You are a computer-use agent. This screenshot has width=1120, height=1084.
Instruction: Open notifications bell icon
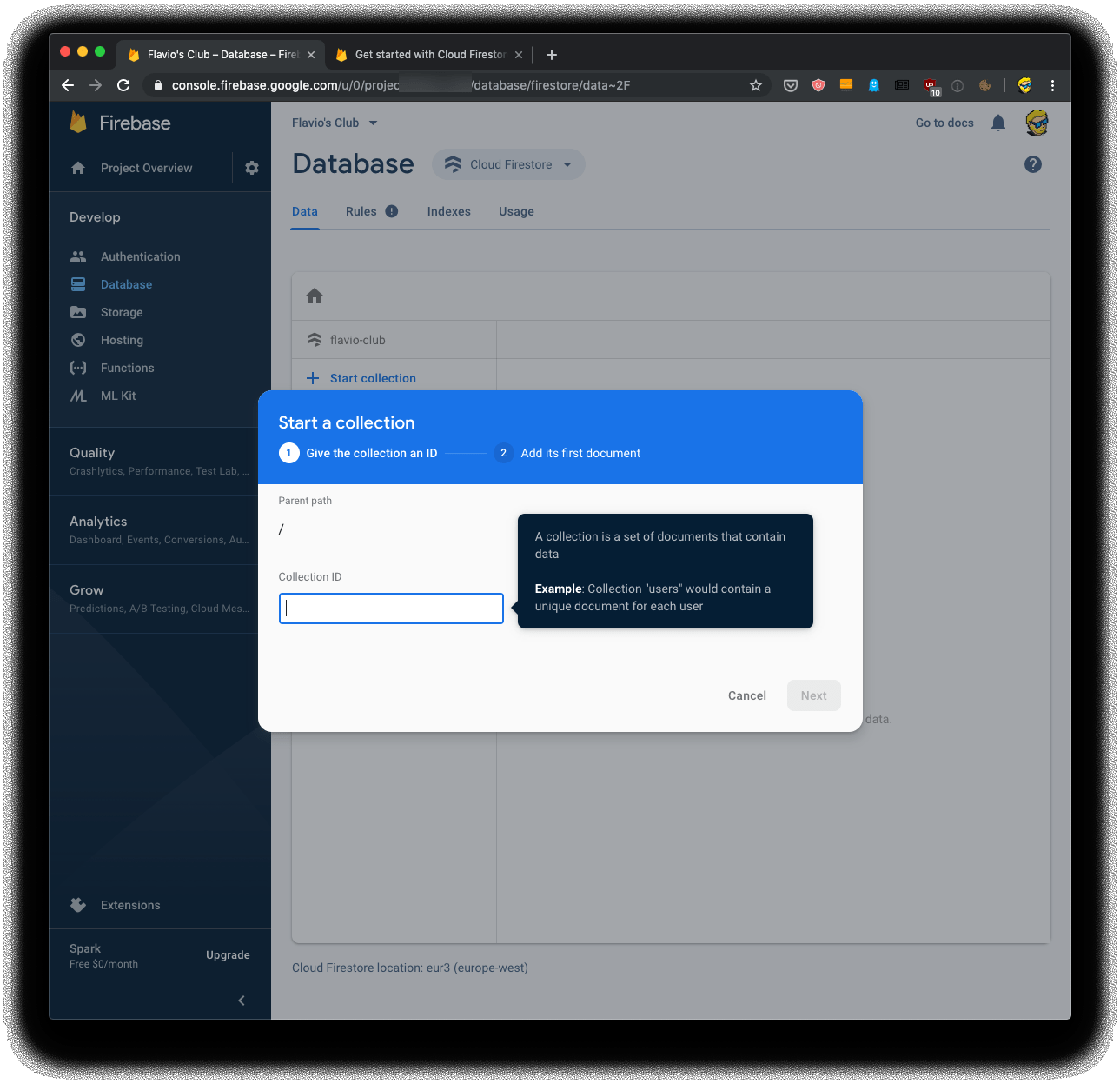click(x=998, y=123)
